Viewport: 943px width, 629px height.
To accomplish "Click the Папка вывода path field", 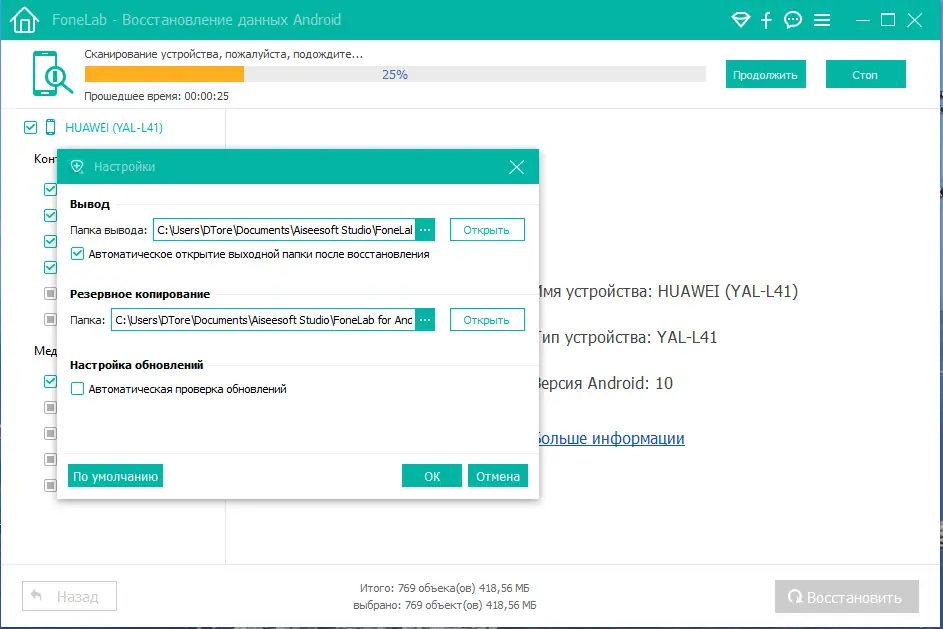I will click(284, 230).
